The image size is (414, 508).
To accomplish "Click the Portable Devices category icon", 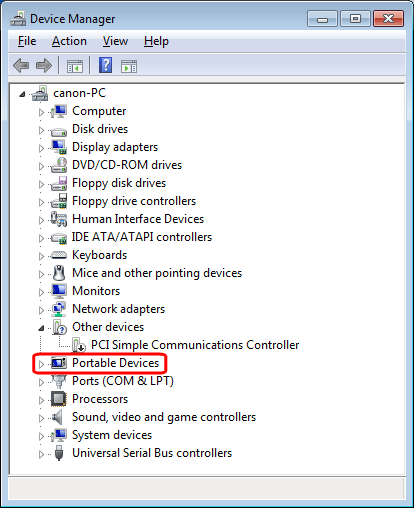I will pyautogui.click(x=59, y=363).
